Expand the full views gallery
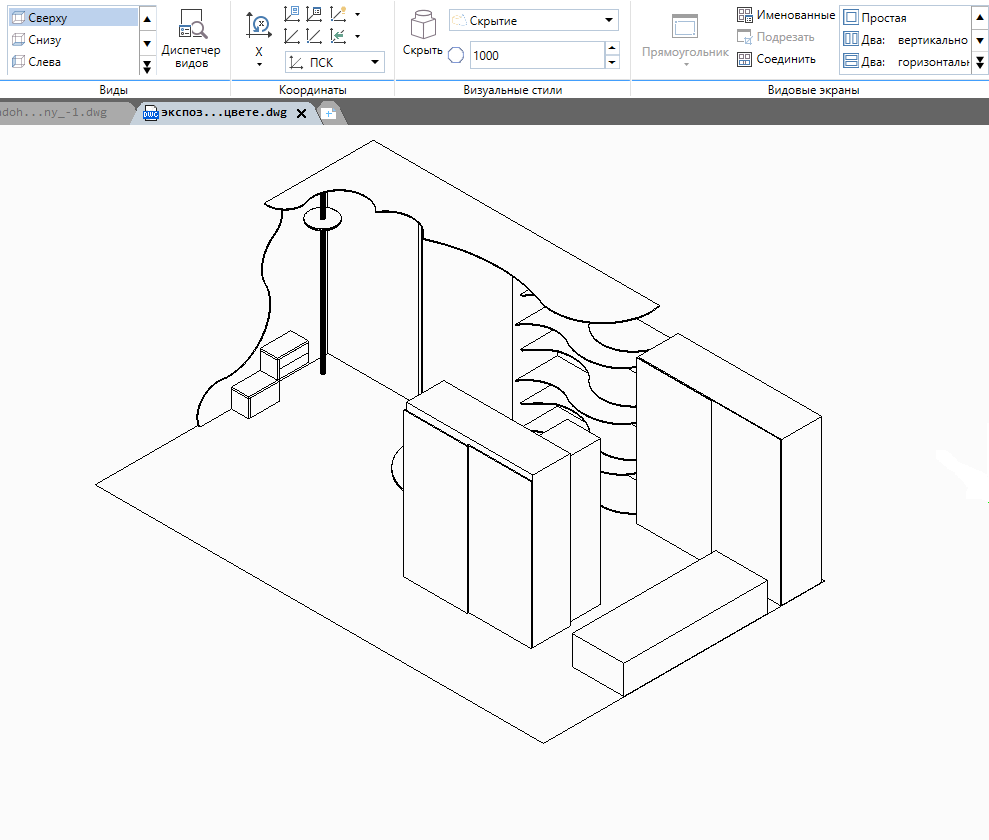989x840 pixels. click(x=147, y=66)
